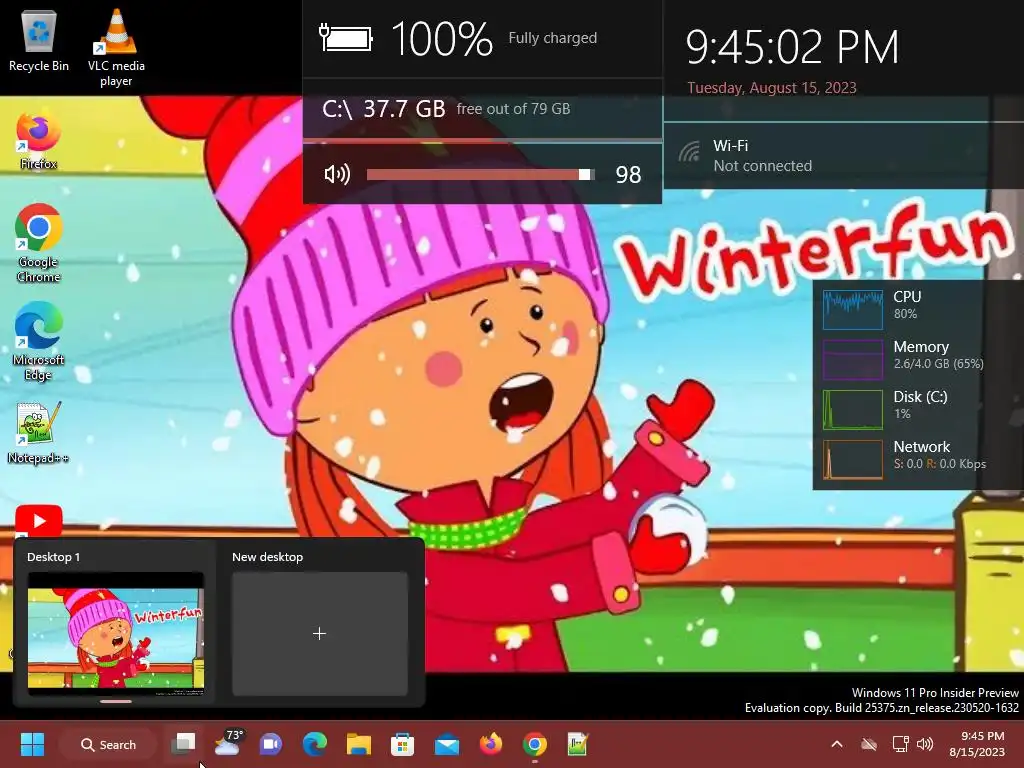Open Microsoft Store from taskbar
1024x768 pixels.
coord(402,744)
